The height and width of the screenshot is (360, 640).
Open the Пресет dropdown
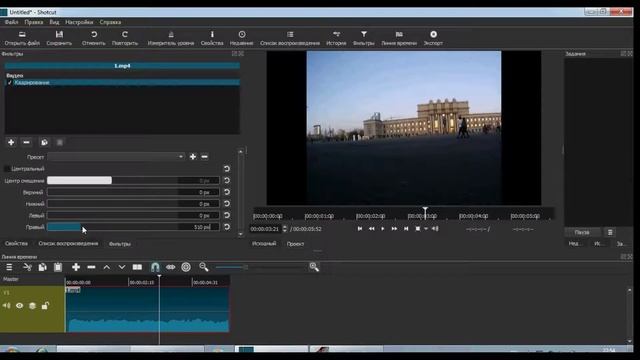[116, 157]
